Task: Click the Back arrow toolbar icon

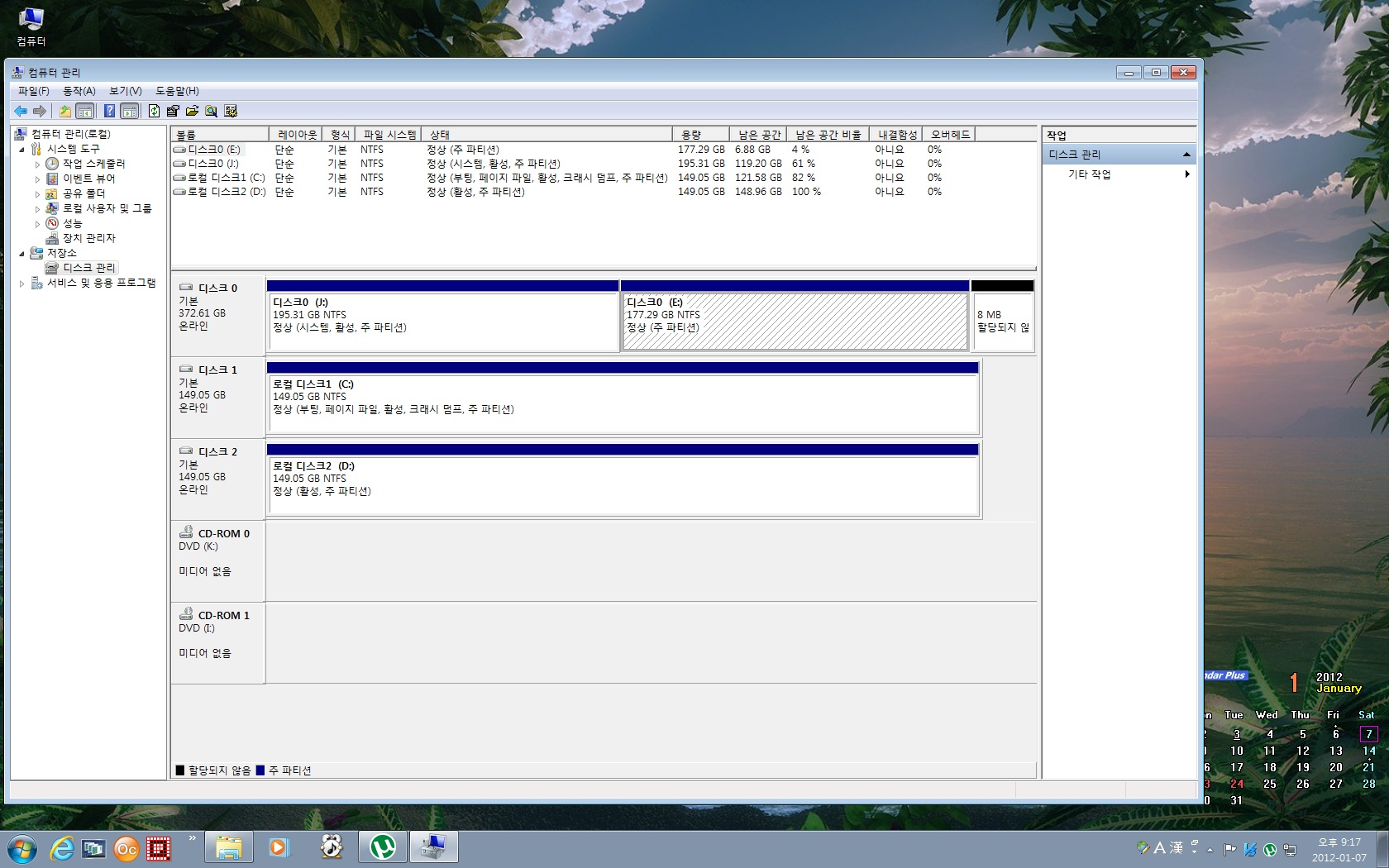Action: point(21,111)
